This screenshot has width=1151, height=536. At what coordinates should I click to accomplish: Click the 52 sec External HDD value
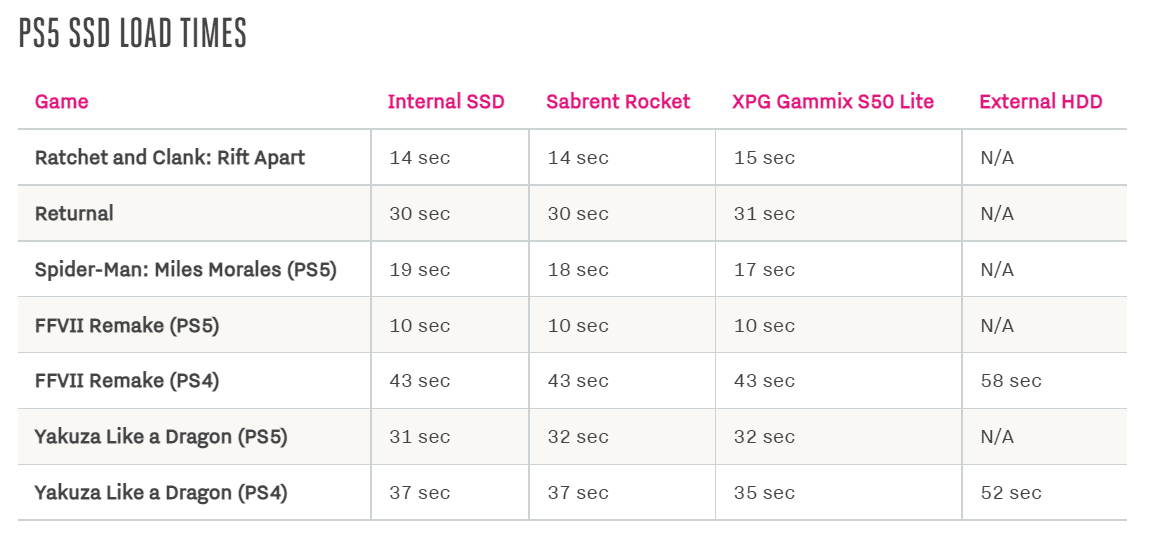point(1010,492)
